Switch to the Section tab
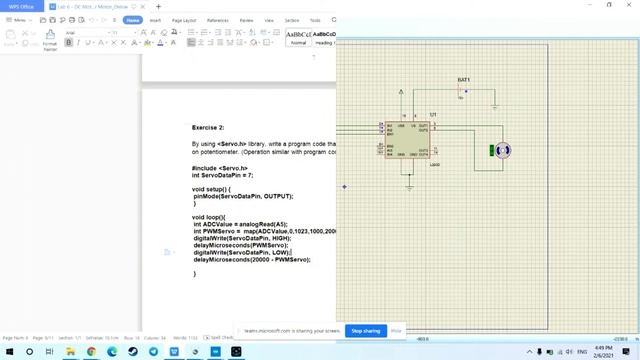Viewport: 640px width, 360px height. pos(292,20)
